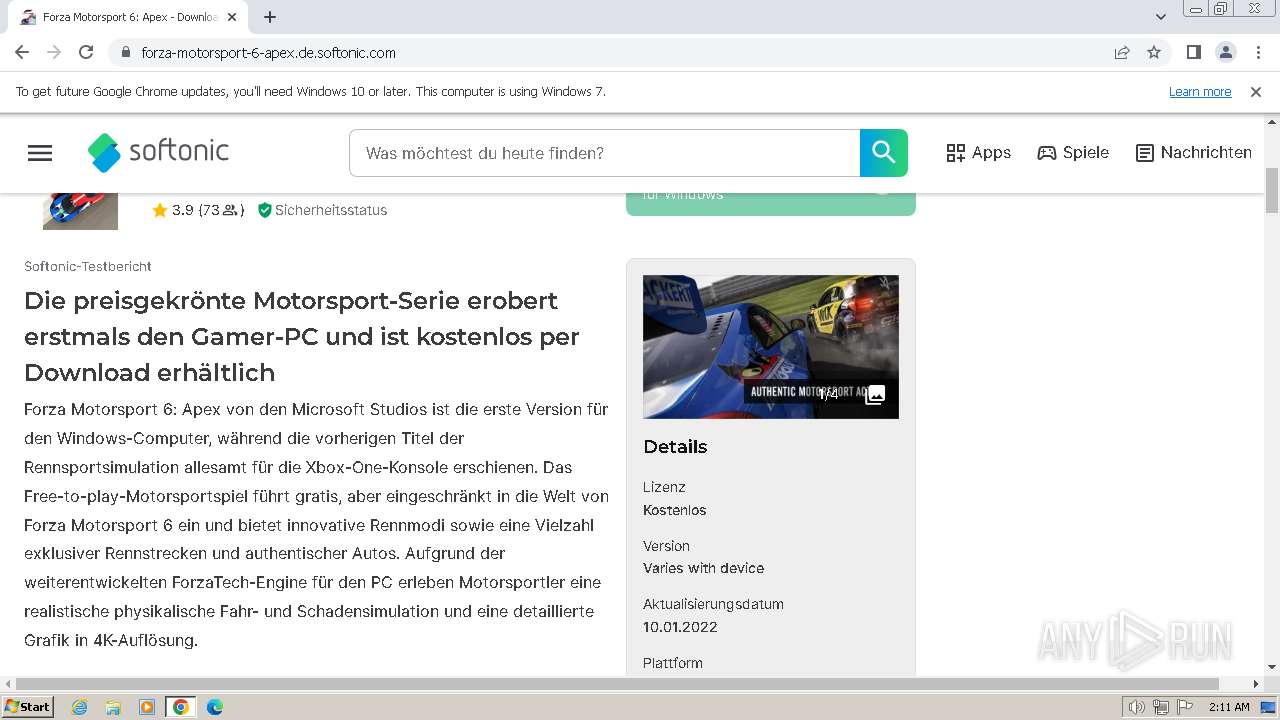Click the 'Plattform' label
Viewport: 1280px width, 720px height.
point(673,663)
